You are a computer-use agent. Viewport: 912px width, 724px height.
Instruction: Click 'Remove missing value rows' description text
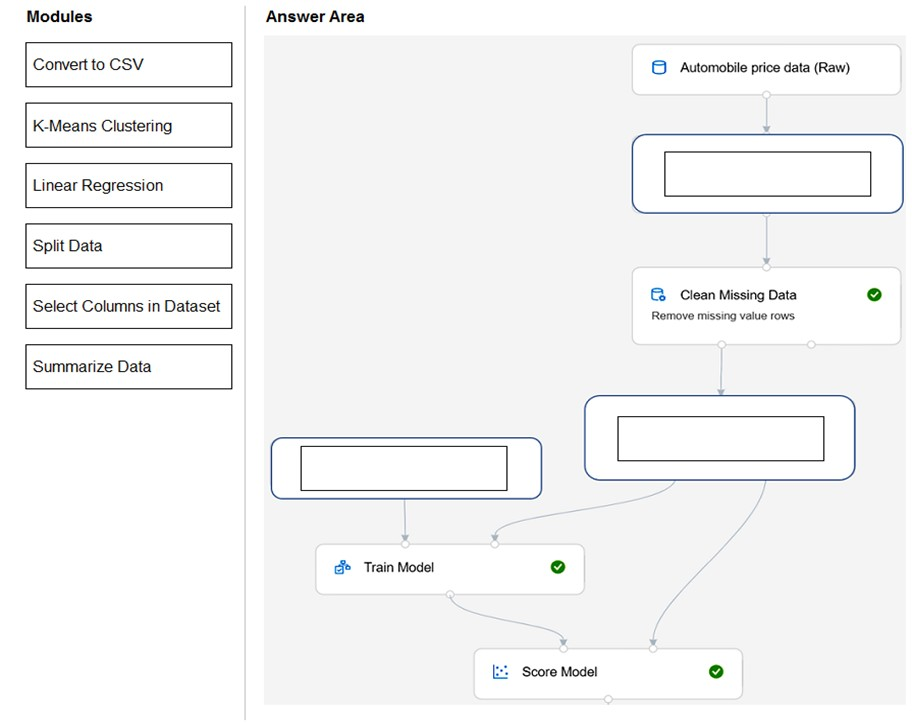(x=723, y=316)
